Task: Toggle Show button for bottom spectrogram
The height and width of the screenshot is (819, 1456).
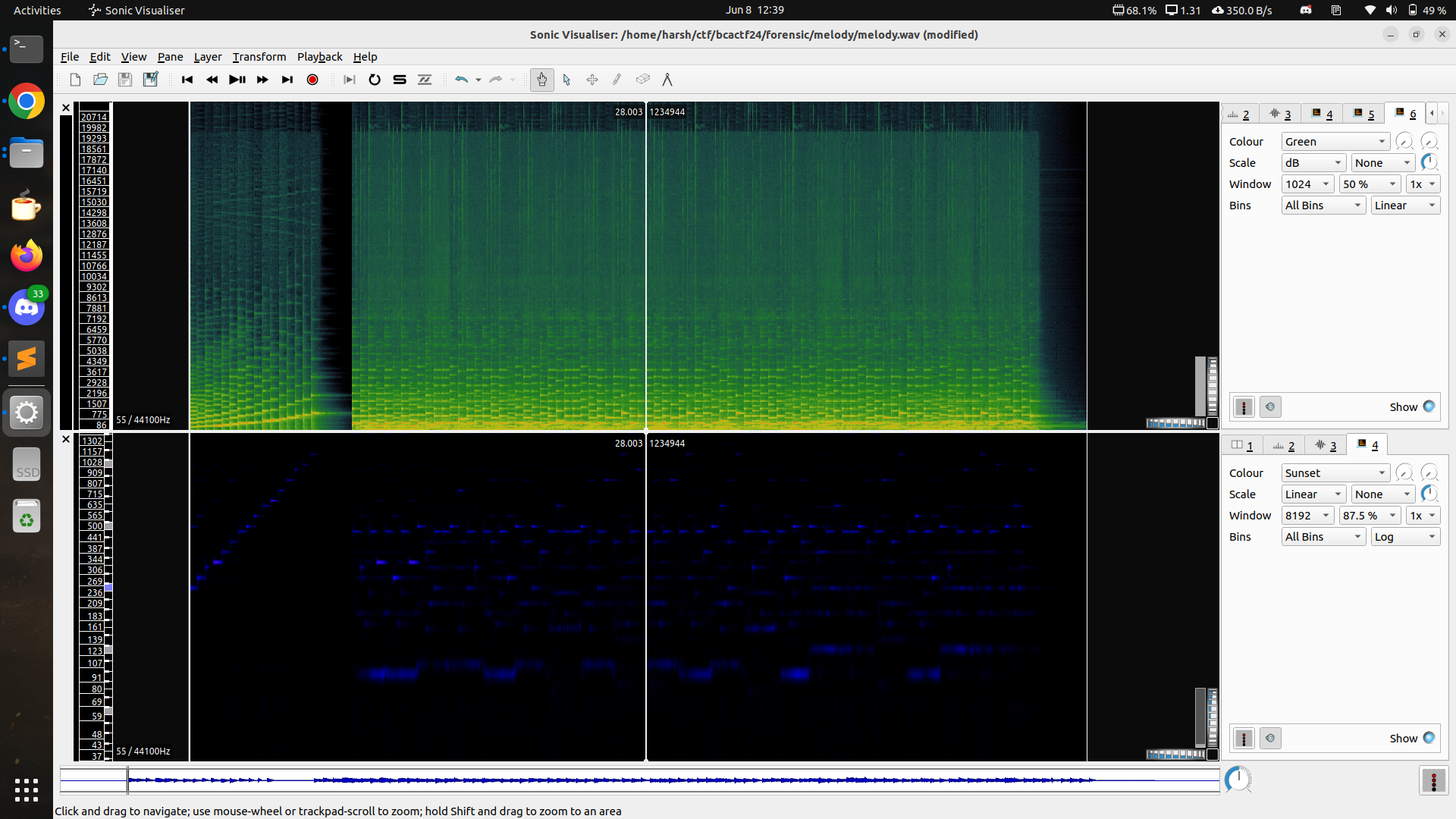Action: coord(1429,738)
